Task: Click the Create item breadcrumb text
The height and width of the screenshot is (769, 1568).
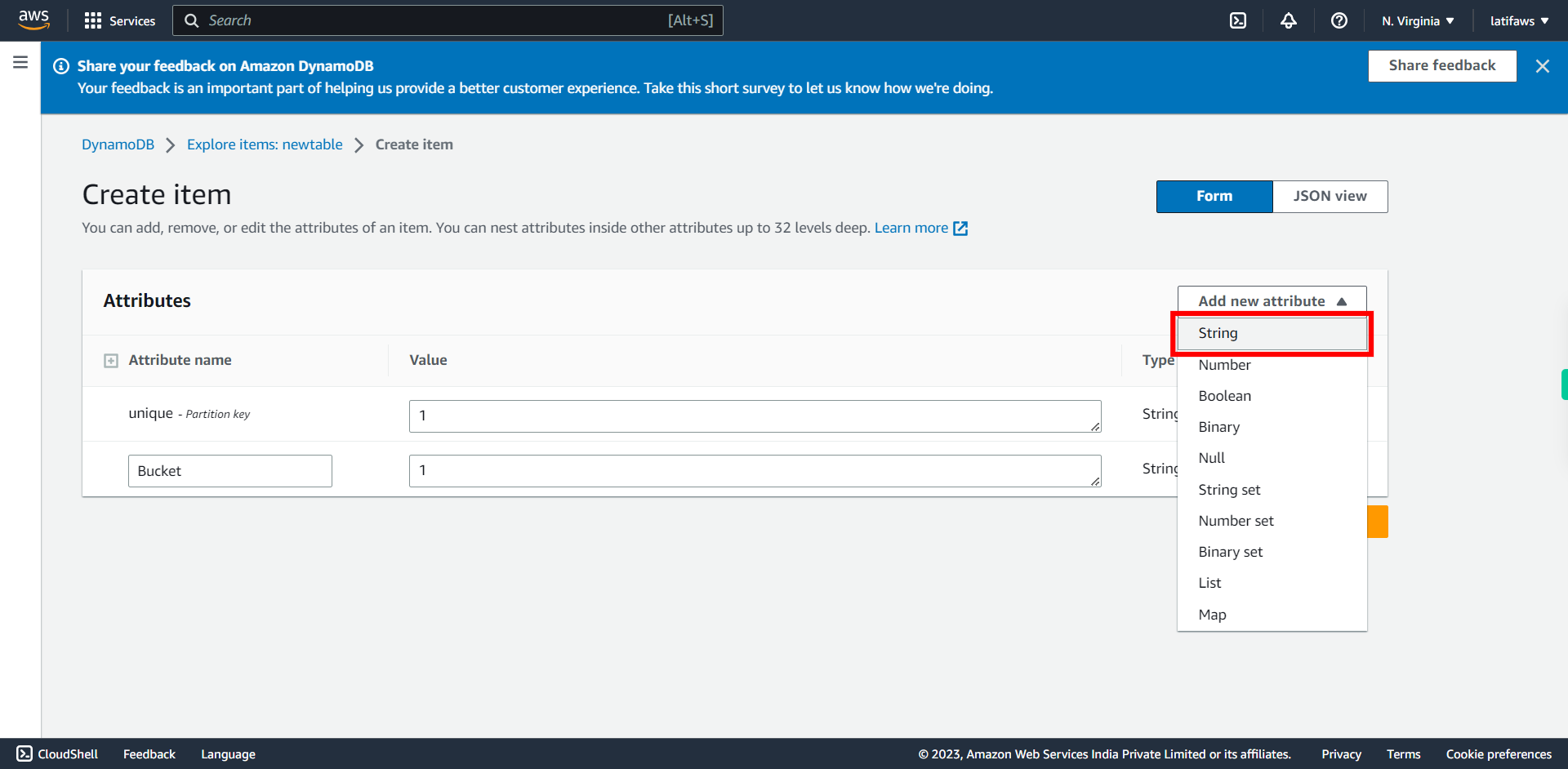Action: pos(414,144)
